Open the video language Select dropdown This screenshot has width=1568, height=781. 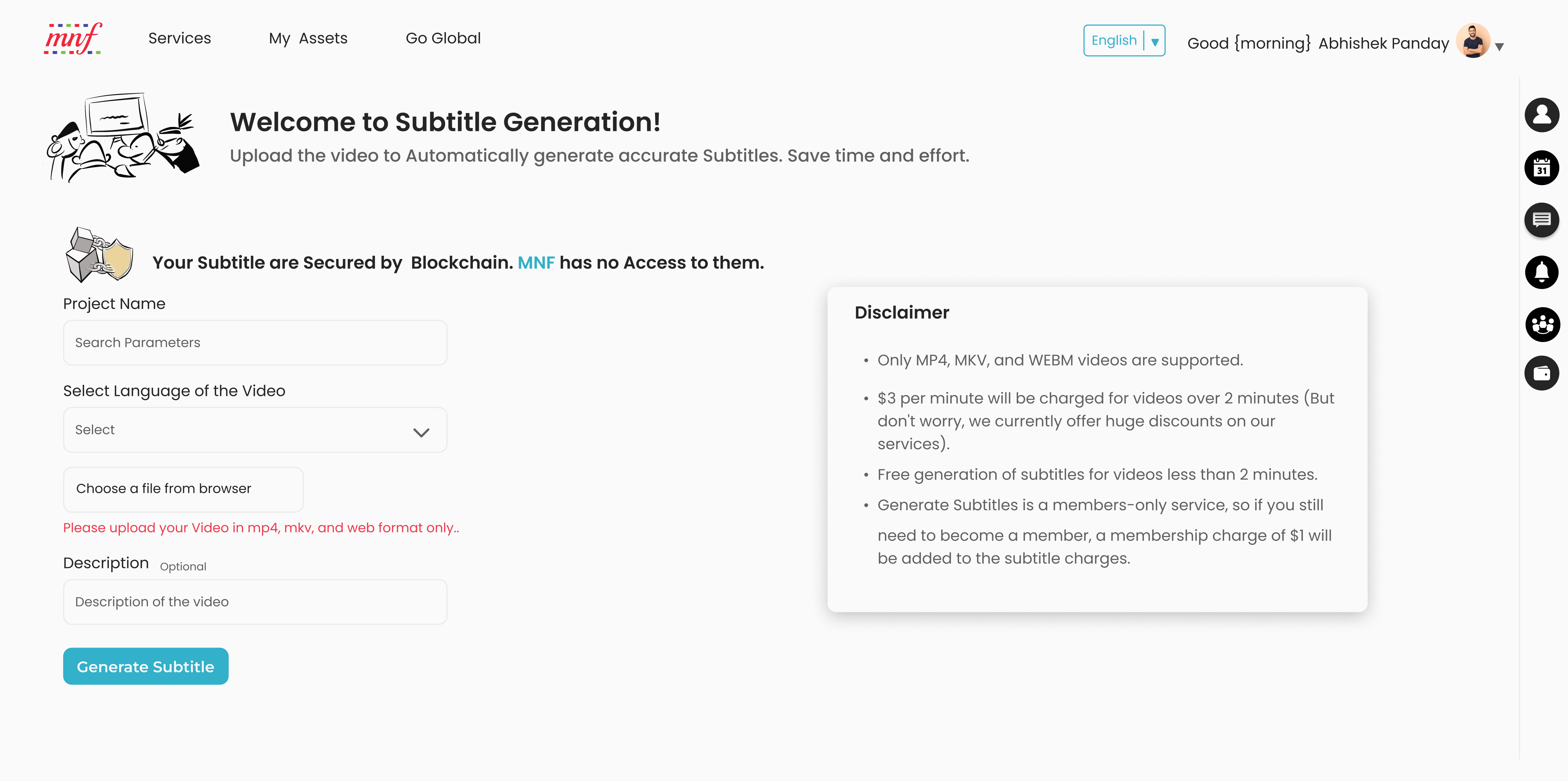click(255, 430)
